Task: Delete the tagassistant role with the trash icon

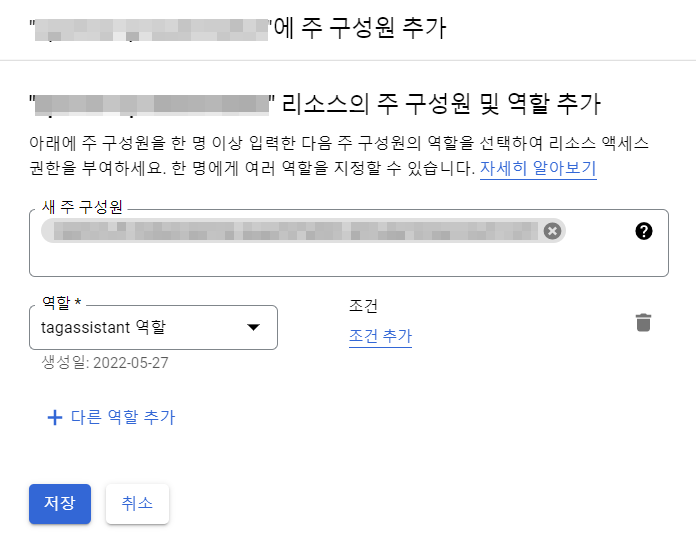Action: pos(644,322)
